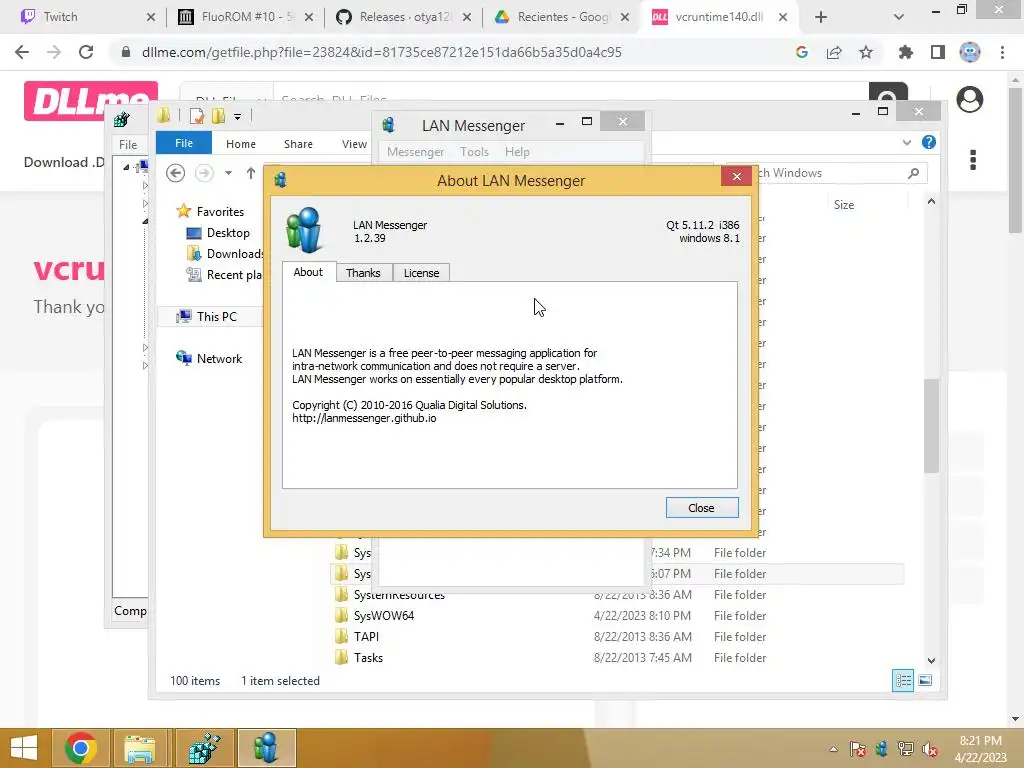Open Chrome profile avatar
The image size is (1024, 768).
pyautogui.click(x=970, y=52)
